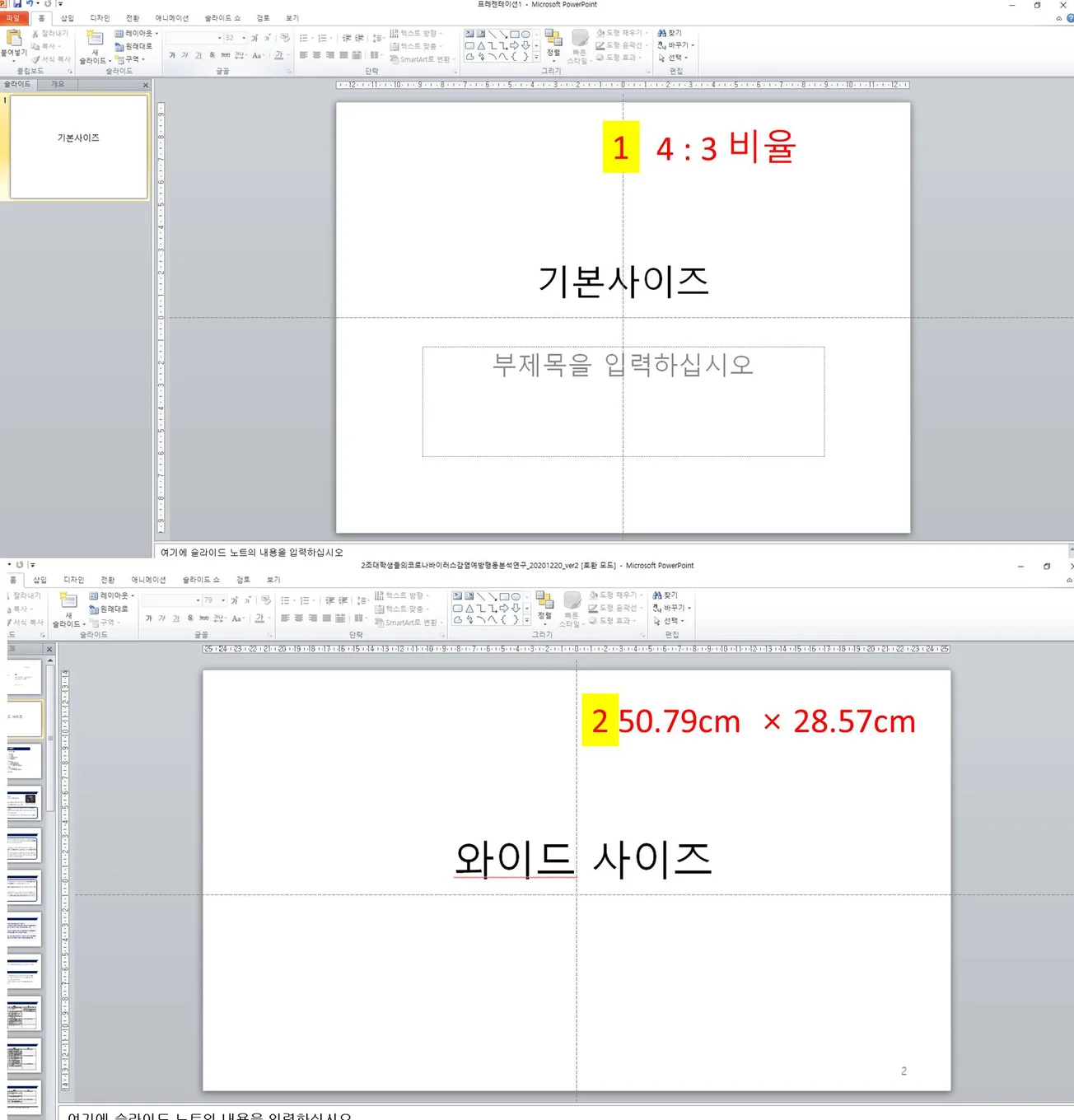Open 도형 윤곽선 in top window

(x=622, y=45)
